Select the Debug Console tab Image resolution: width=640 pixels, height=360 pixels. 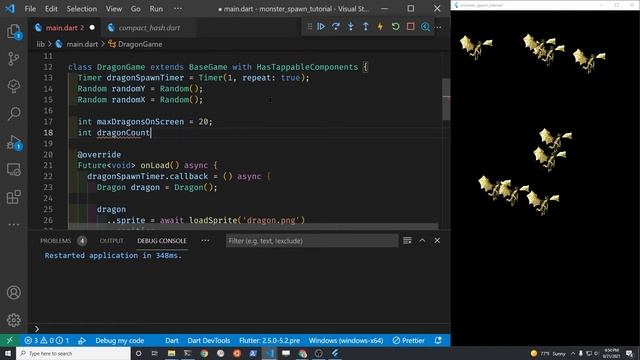[162, 241]
